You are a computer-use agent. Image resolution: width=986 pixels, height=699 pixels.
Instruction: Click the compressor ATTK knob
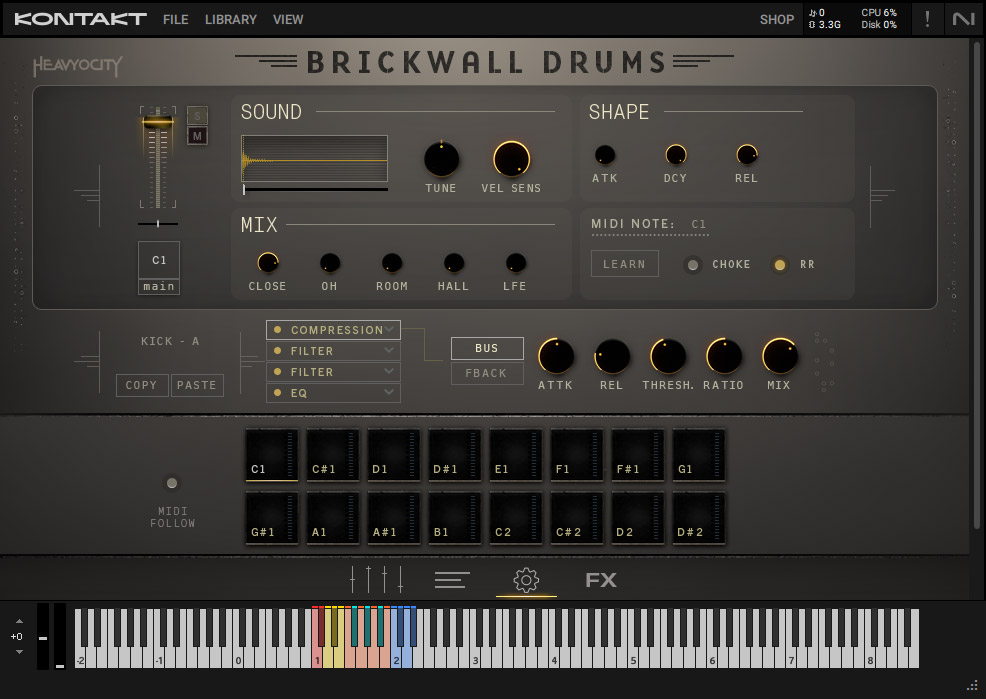pos(556,356)
